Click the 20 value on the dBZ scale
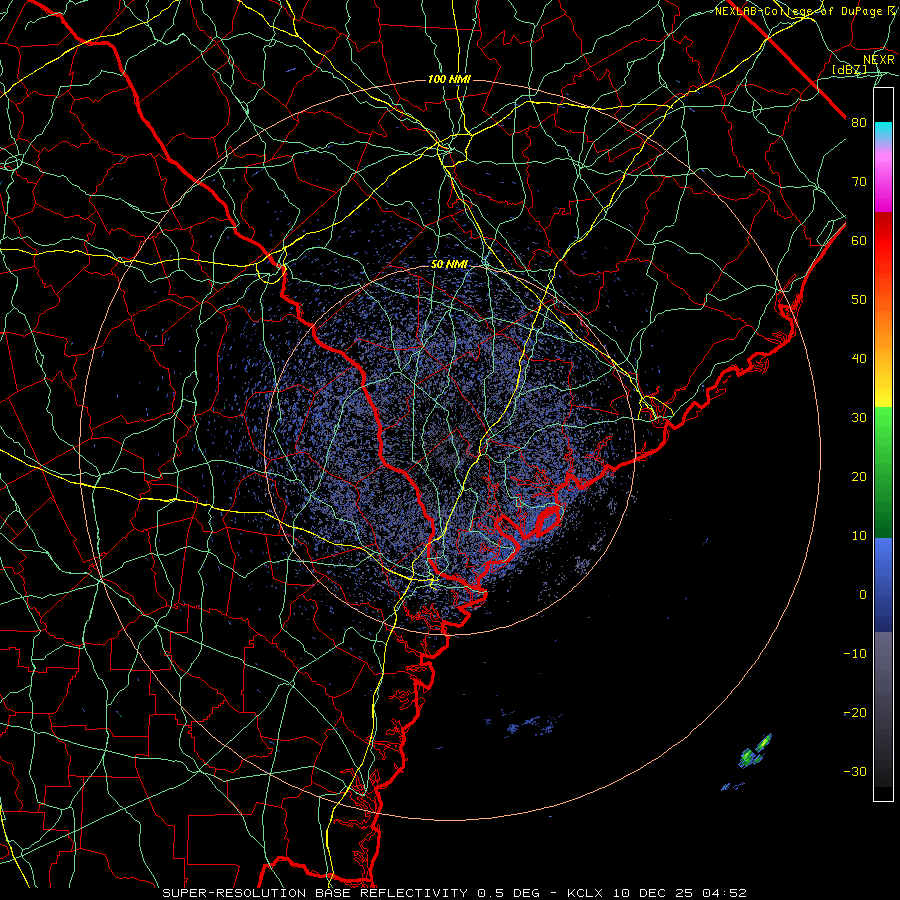 click(859, 477)
